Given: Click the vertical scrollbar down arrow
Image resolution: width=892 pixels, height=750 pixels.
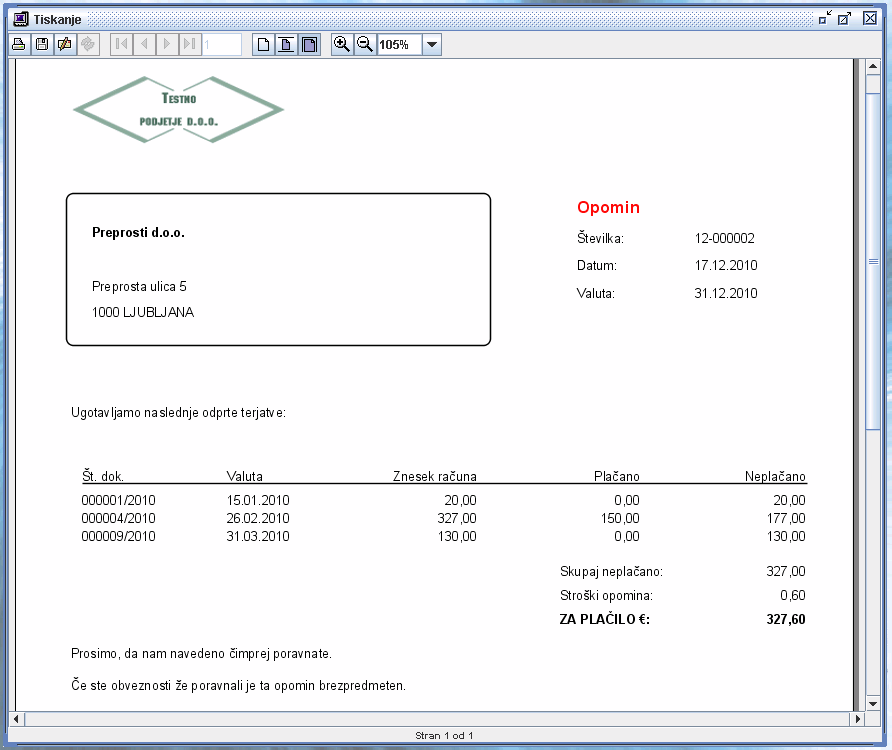Looking at the screenshot, I should (x=873, y=702).
